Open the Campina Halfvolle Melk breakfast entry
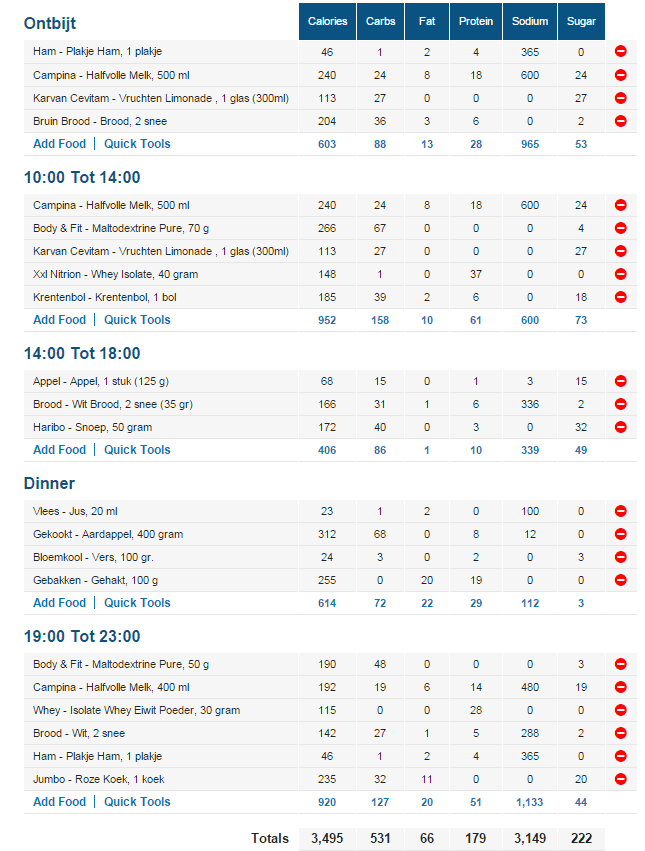This screenshot has height=851, width=645. click(111, 75)
